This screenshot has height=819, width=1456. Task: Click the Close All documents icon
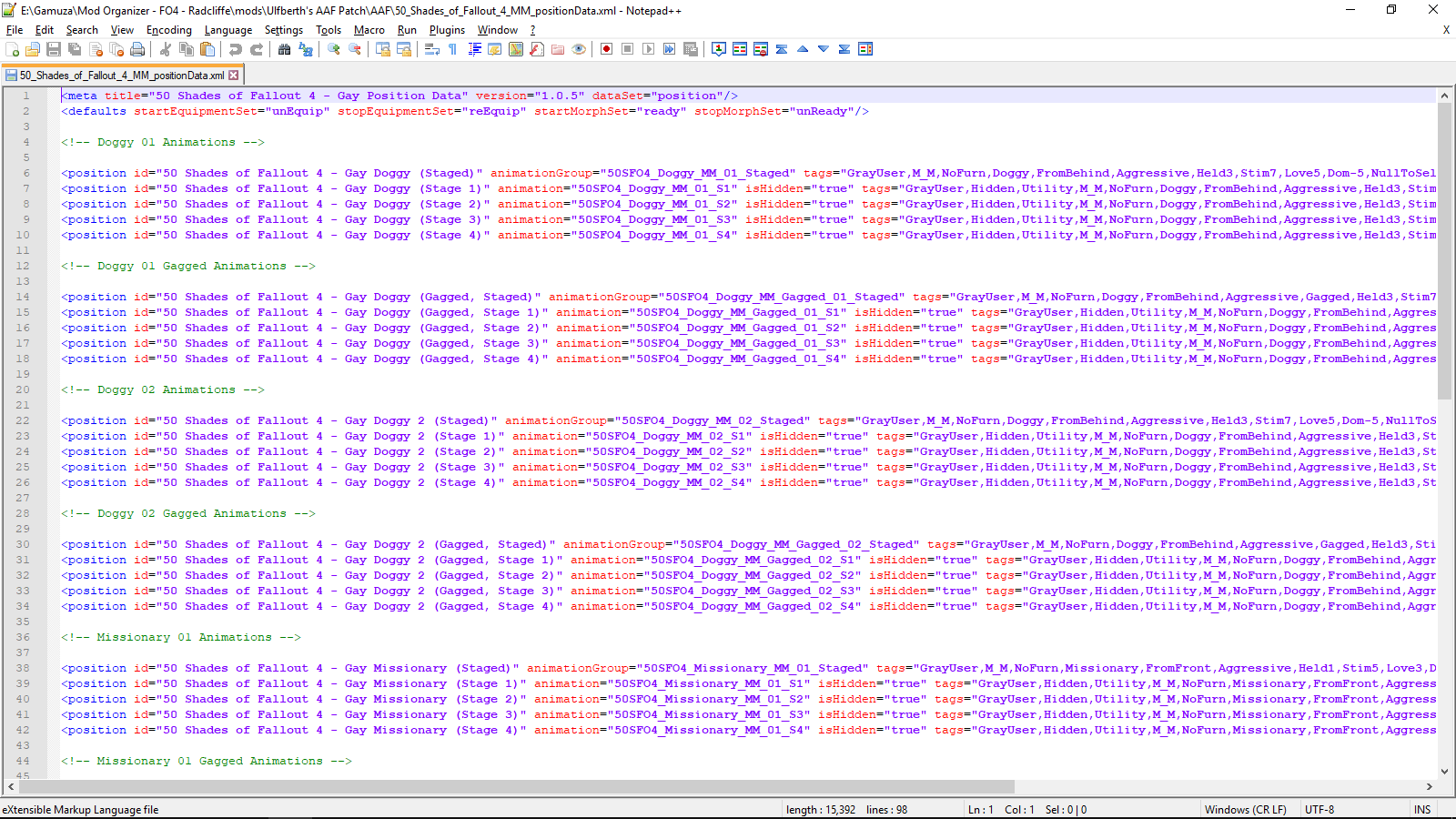pyautogui.click(x=116, y=49)
